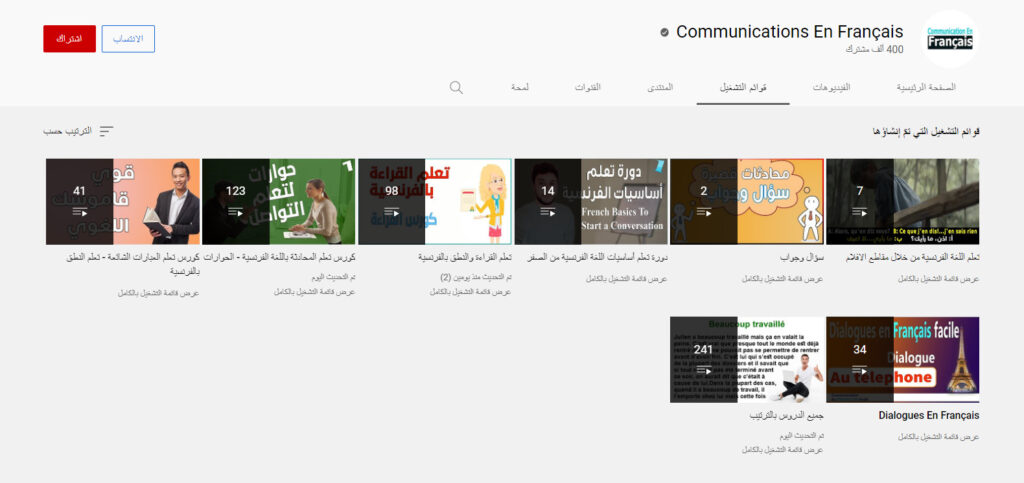Image resolution: width=1024 pixels, height=483 pixels.
Task: Open the Dialogues En Français playlist title
Action: [928, 415]
